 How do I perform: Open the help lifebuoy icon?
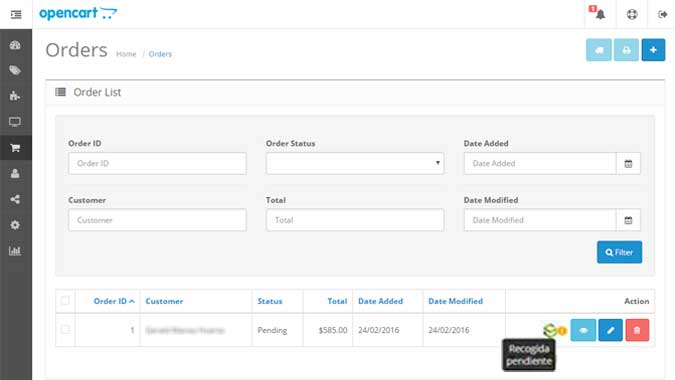[x=632, y=14]
